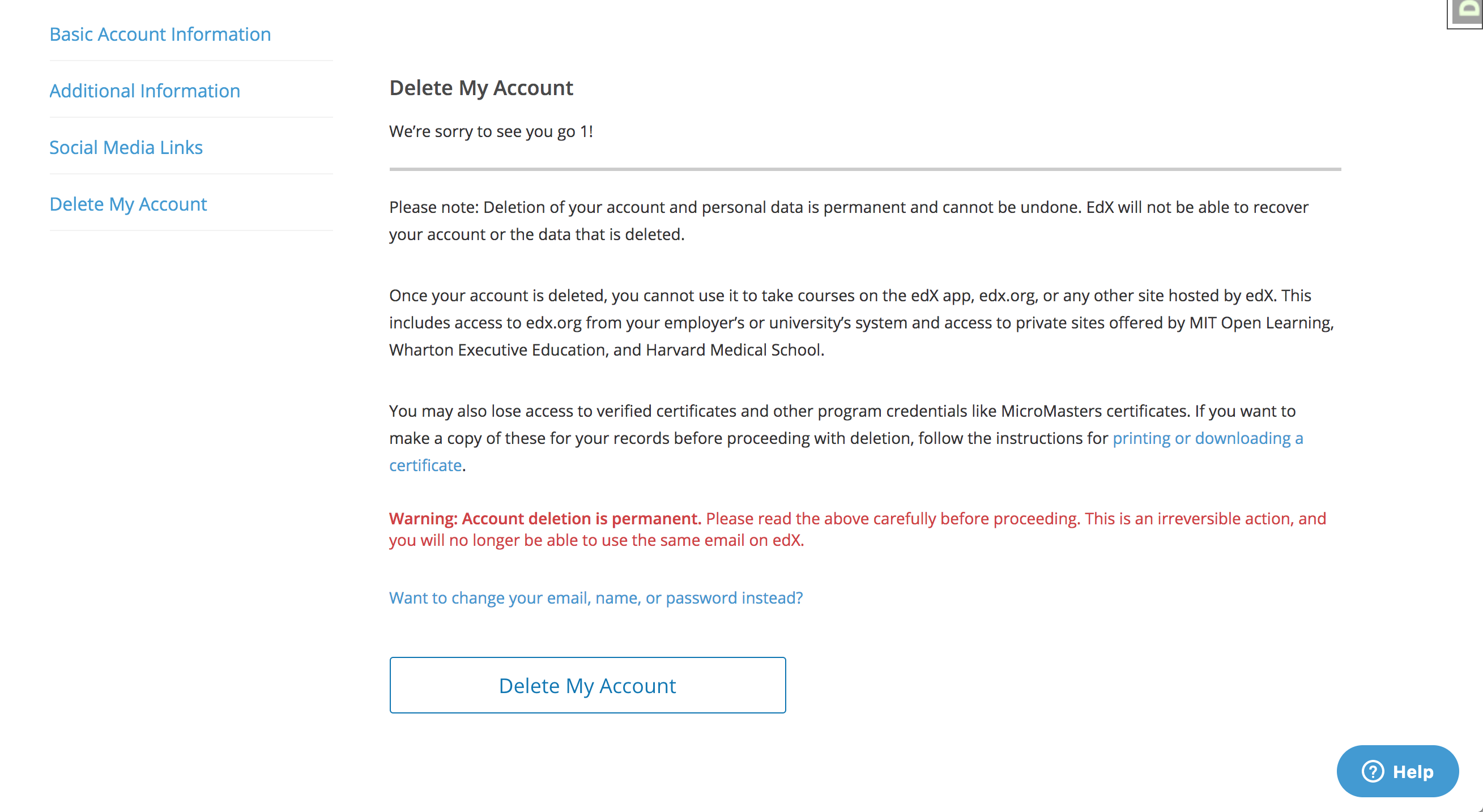1483x812 pixels.
Task: Click the Please note deletion paragraph
Action: pyautogui.click(x=849, y=220)
